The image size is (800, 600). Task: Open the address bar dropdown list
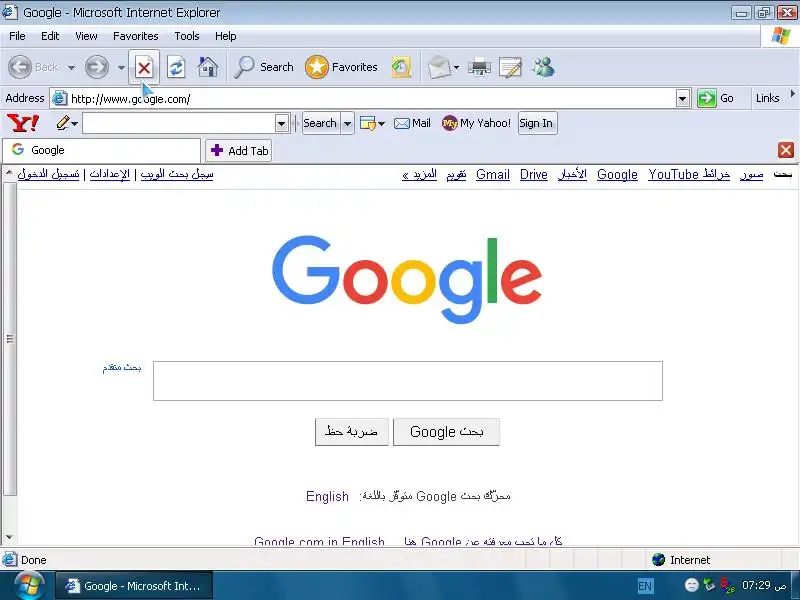[x=683, y=98]
